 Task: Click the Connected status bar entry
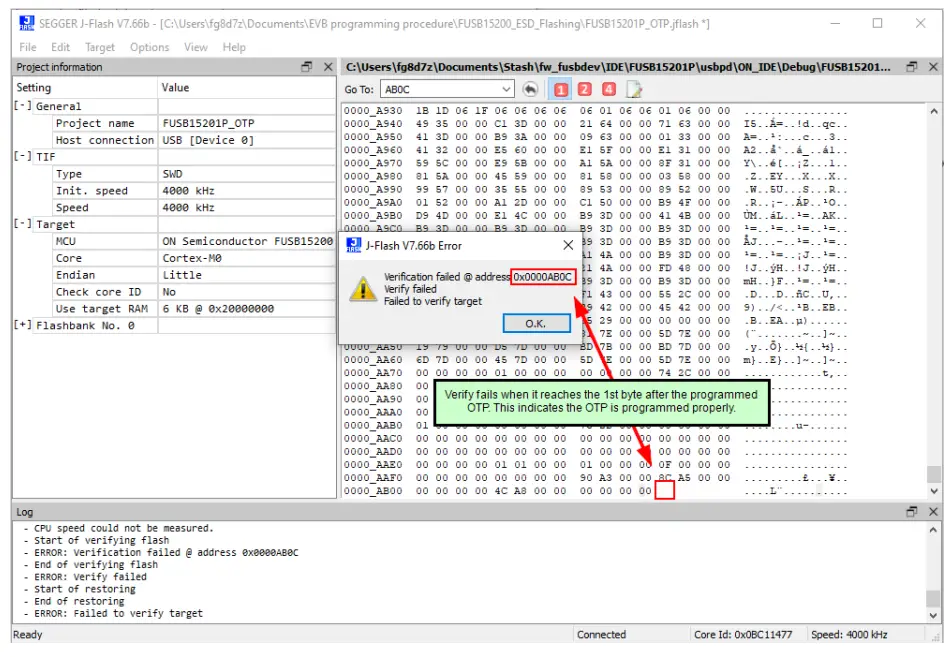pos(601,634)
